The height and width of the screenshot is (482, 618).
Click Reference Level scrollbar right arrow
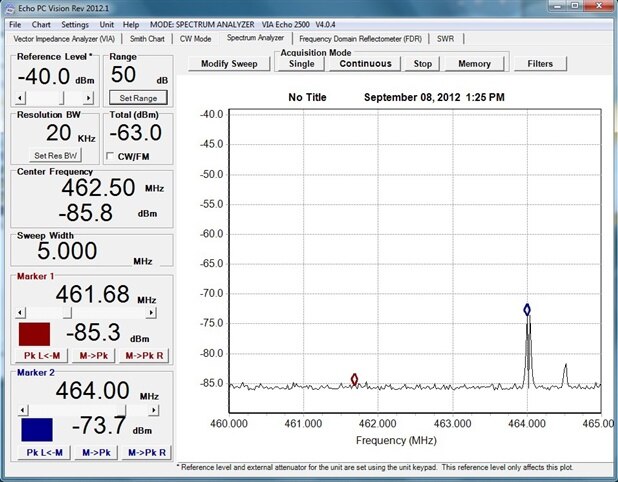[88, 98]
